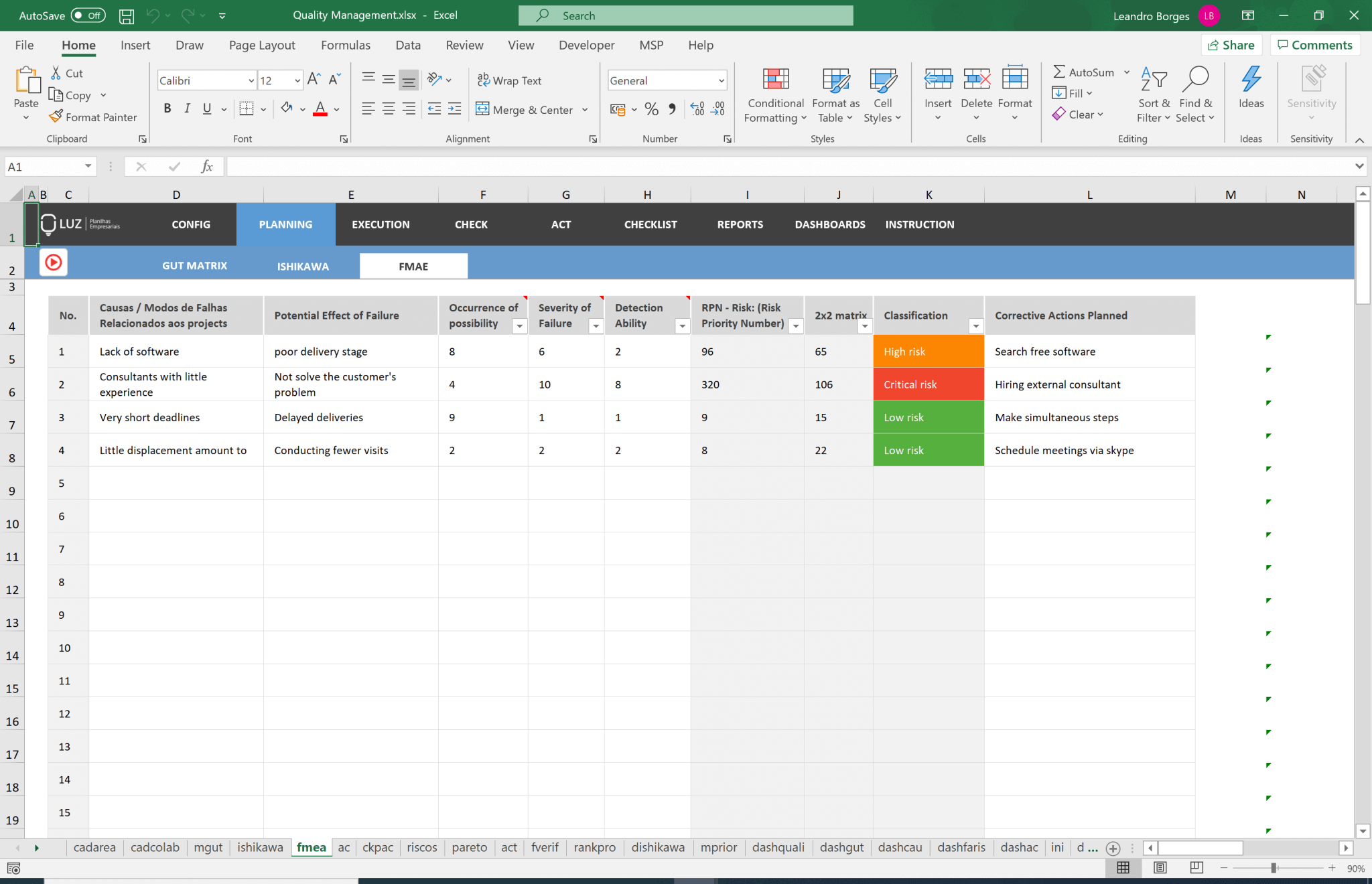The height and width of the screenshot is (884, 1372).
Task: Click the Save icon in the title bar
Action: (127, 16)
